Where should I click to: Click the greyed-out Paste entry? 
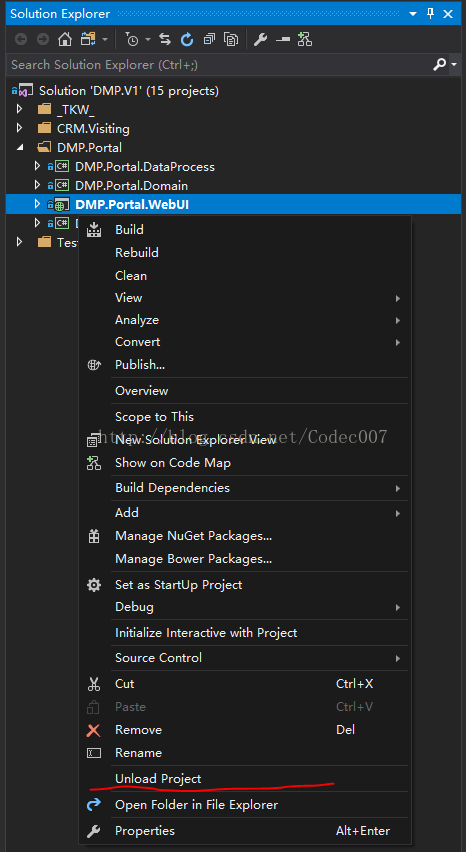pos(244,707)
